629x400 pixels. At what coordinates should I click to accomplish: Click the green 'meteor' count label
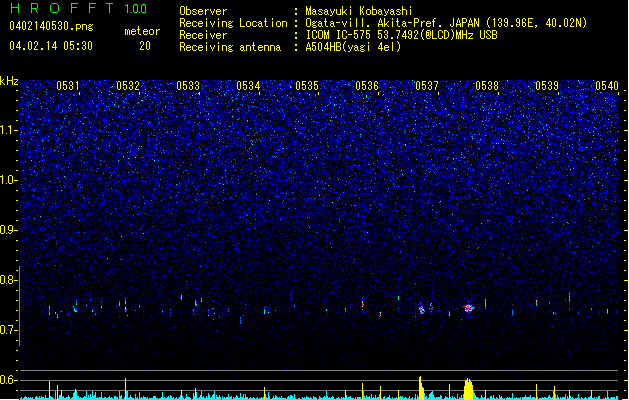(x=142, y=31)
